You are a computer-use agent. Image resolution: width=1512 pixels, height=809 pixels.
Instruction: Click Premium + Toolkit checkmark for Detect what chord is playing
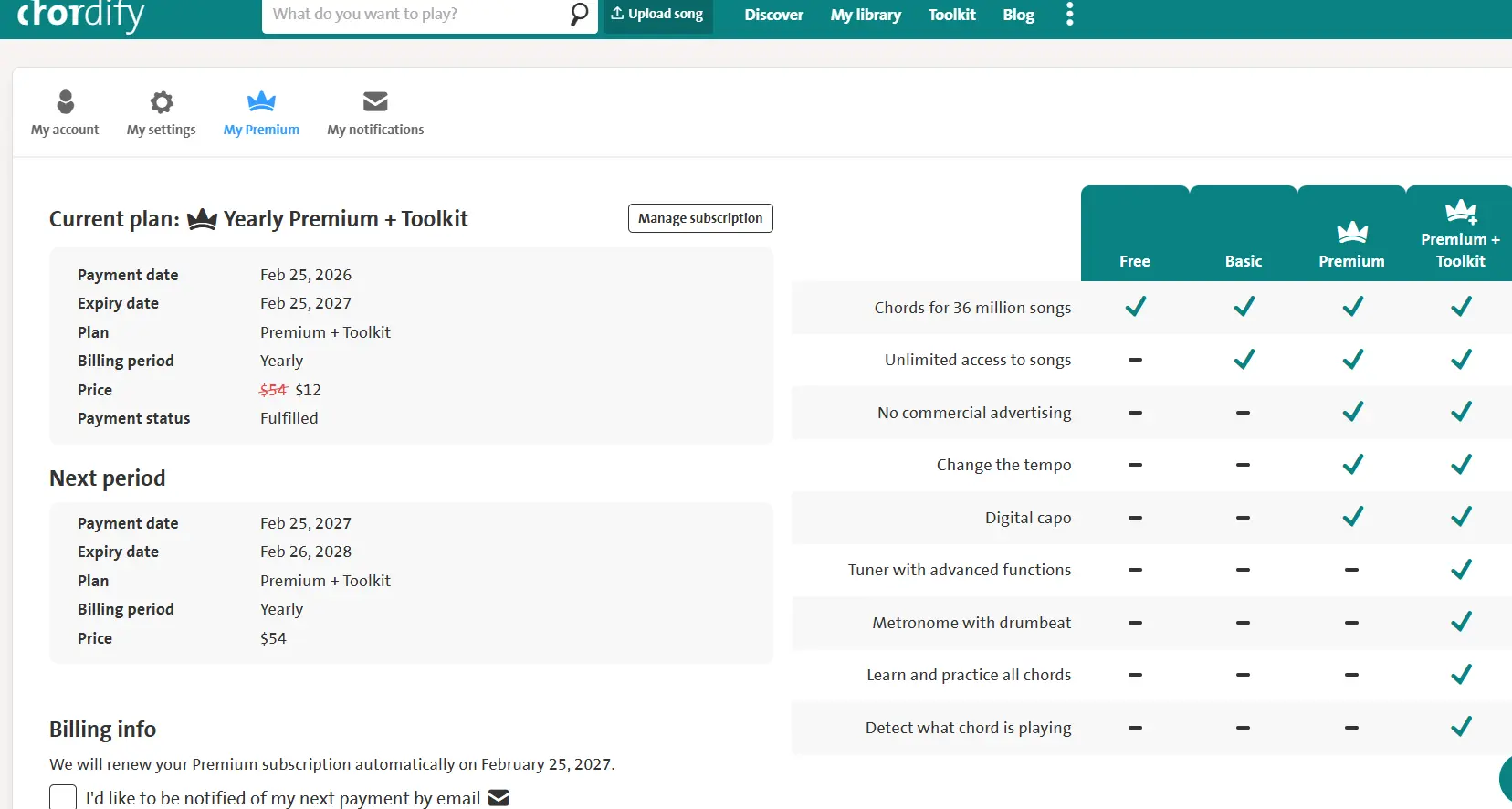coord(1461,727)
